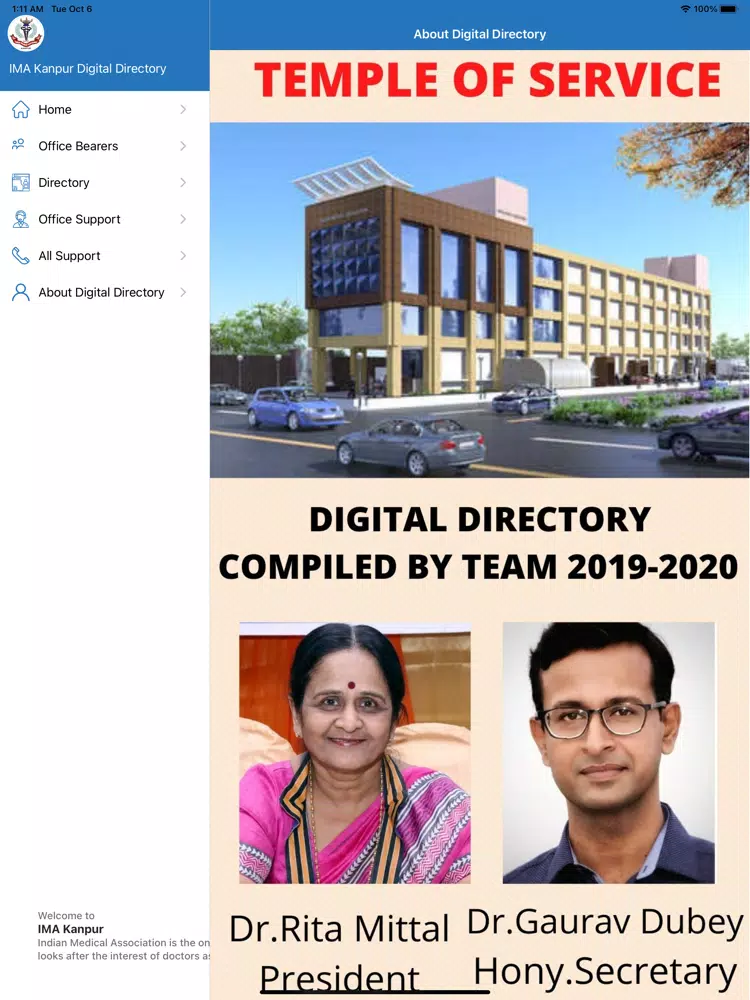Image resolution: width=750 pixels, height=1000 pixels.
Task: Select the All Support menu item
Action: click(x=105, y=256)
